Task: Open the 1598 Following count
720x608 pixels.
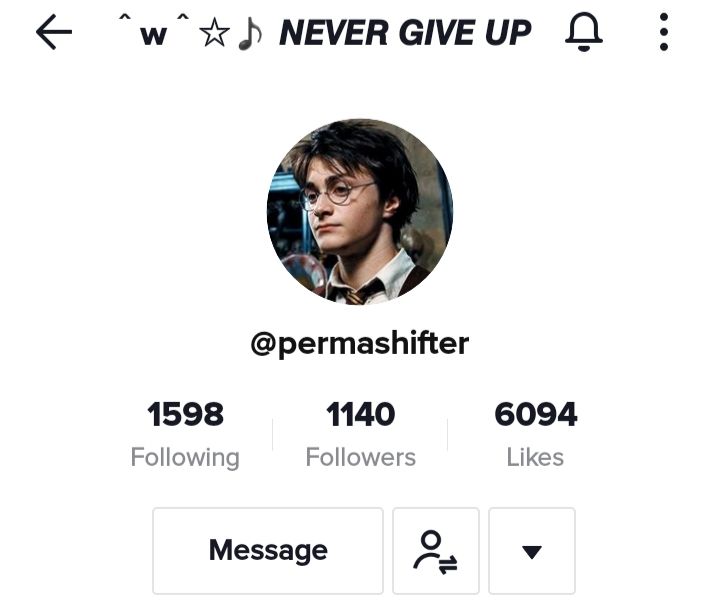Action: 185,414
